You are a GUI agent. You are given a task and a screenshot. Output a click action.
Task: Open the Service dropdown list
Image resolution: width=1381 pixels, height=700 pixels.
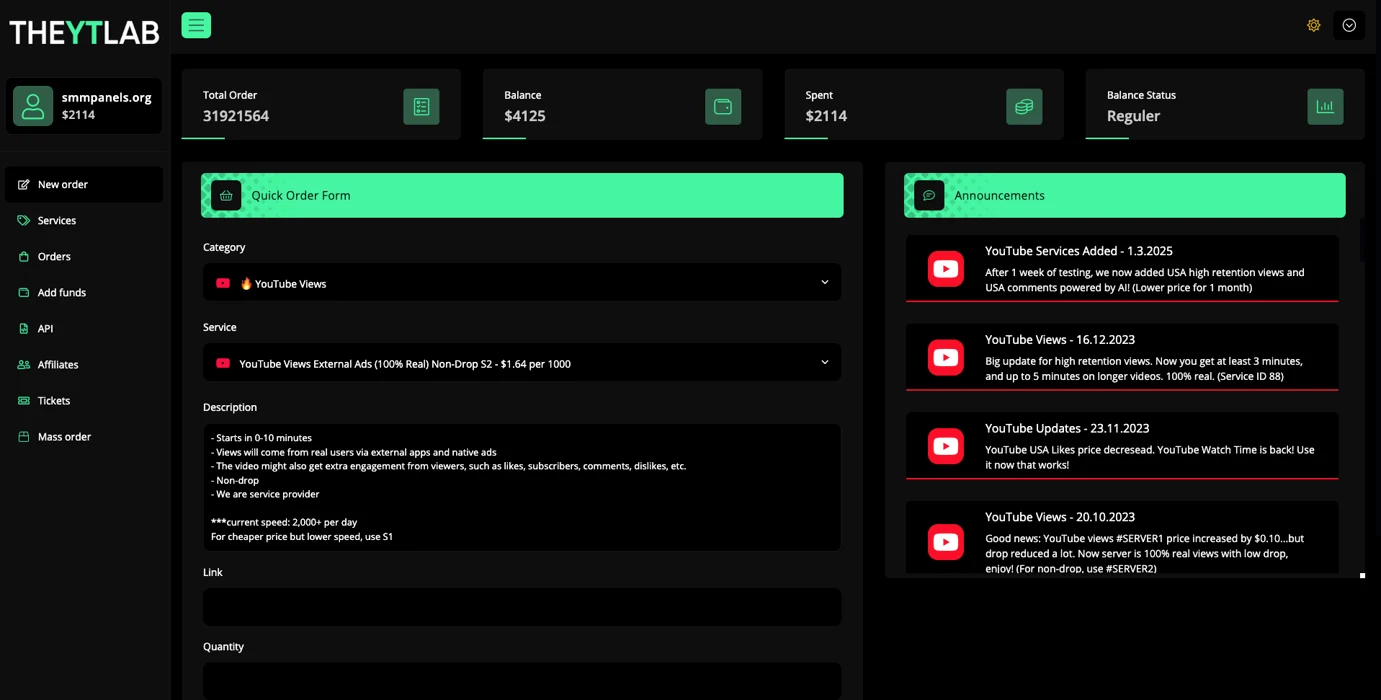521,363
